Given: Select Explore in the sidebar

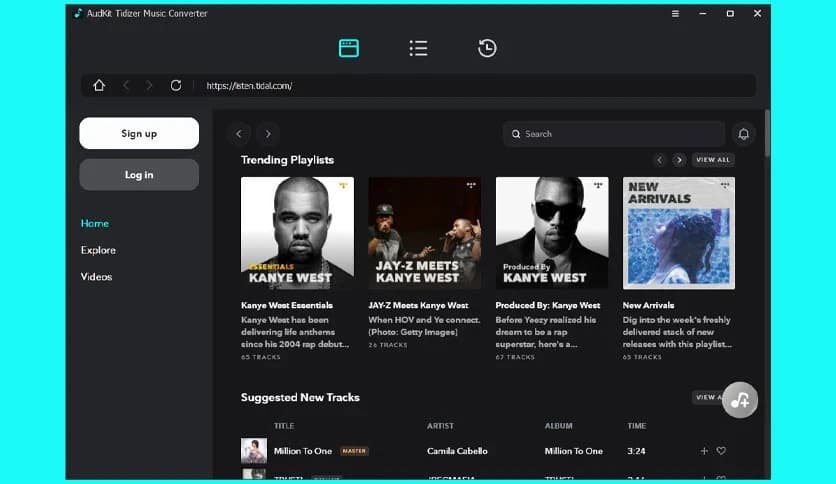Looking at the screenshot, I should coord(98,250).
